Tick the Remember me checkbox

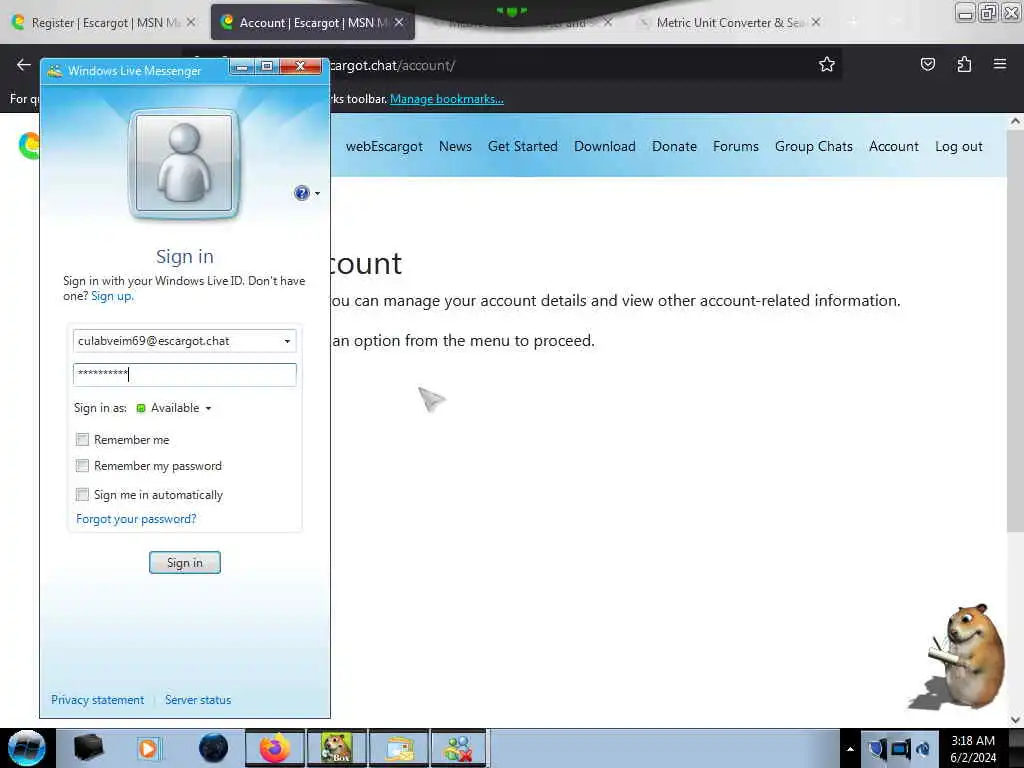click(x=82, y=440)
